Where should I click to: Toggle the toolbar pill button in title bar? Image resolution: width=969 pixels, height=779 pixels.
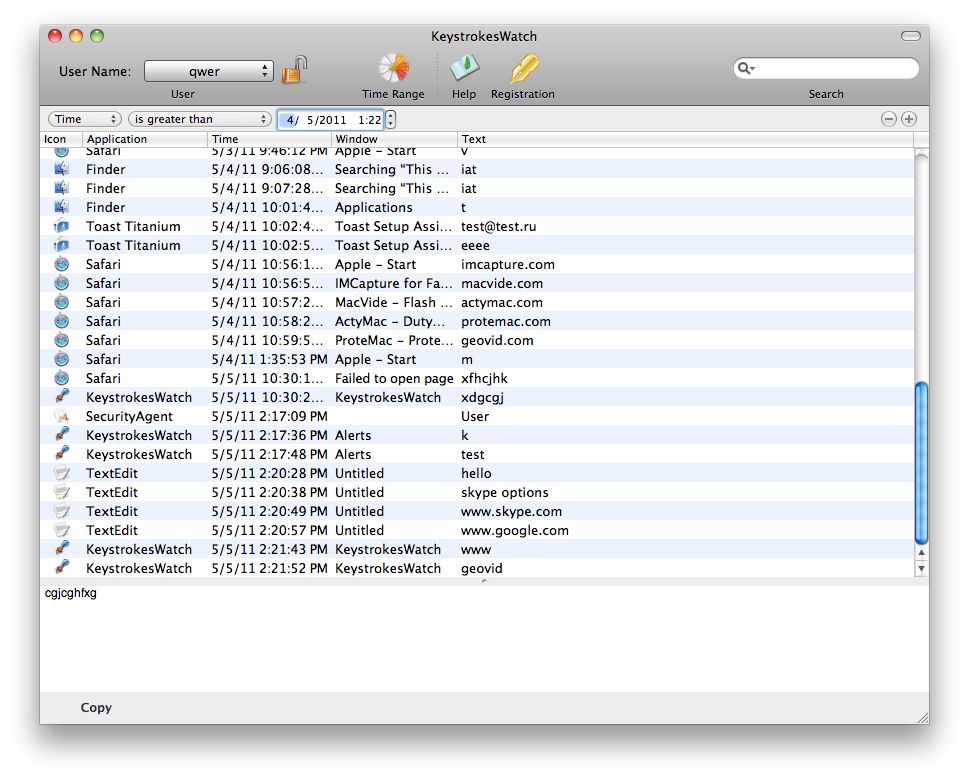(x=910, y=36)
